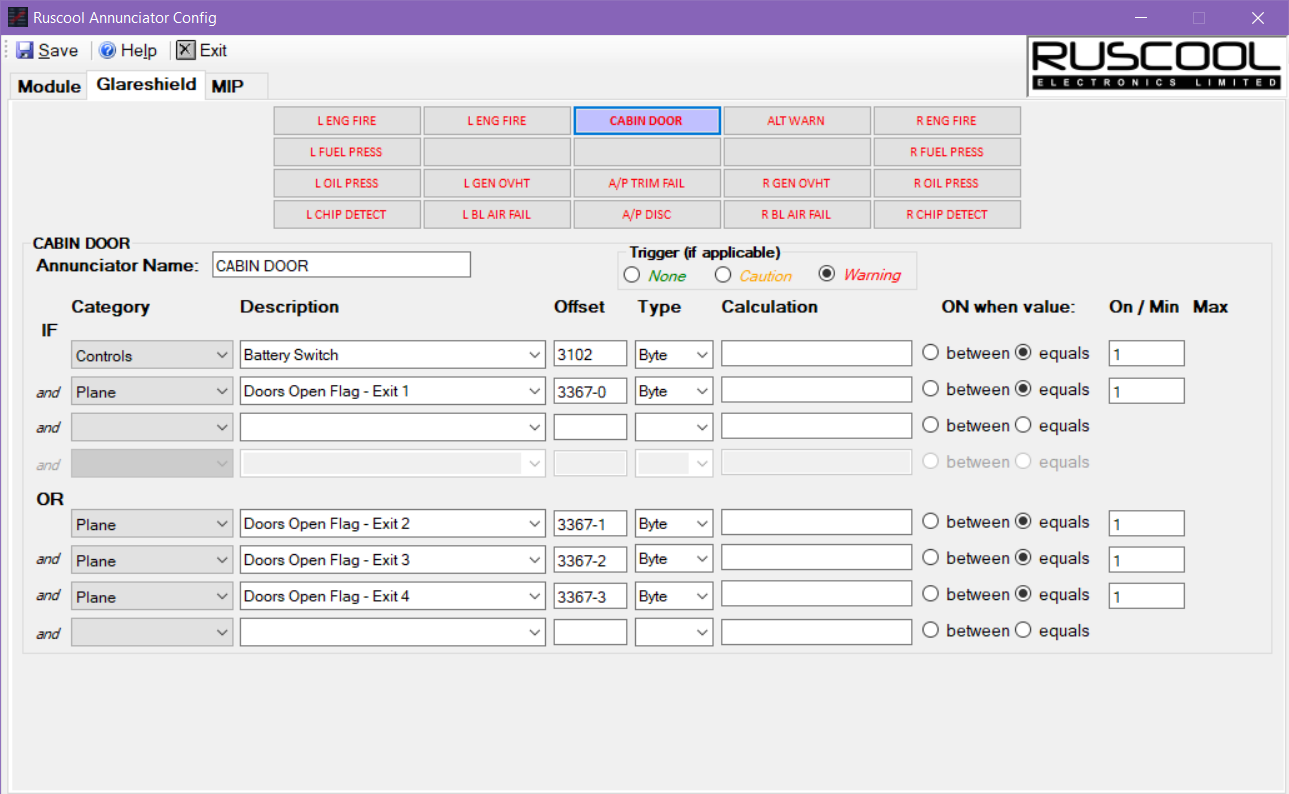Switch to the Glareshield tab
The width and height of the screenshot is (1289, 794).
146,84
